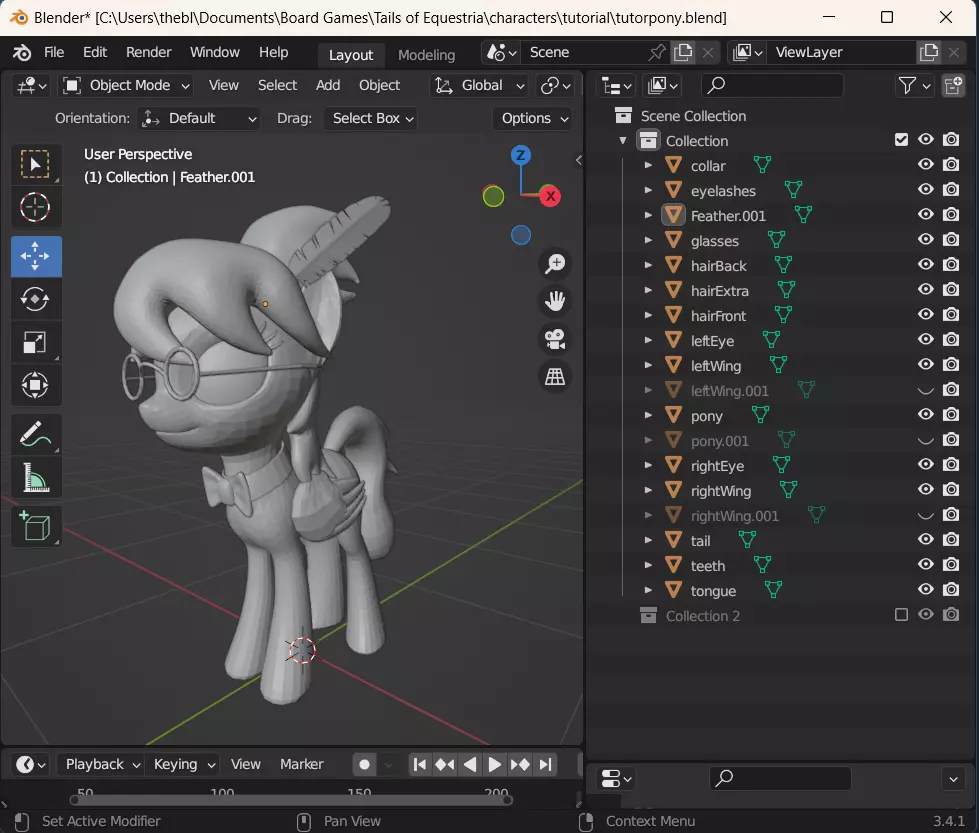
Task: Enable Collection 2 checkbox
Action: (x=902, y=615)
